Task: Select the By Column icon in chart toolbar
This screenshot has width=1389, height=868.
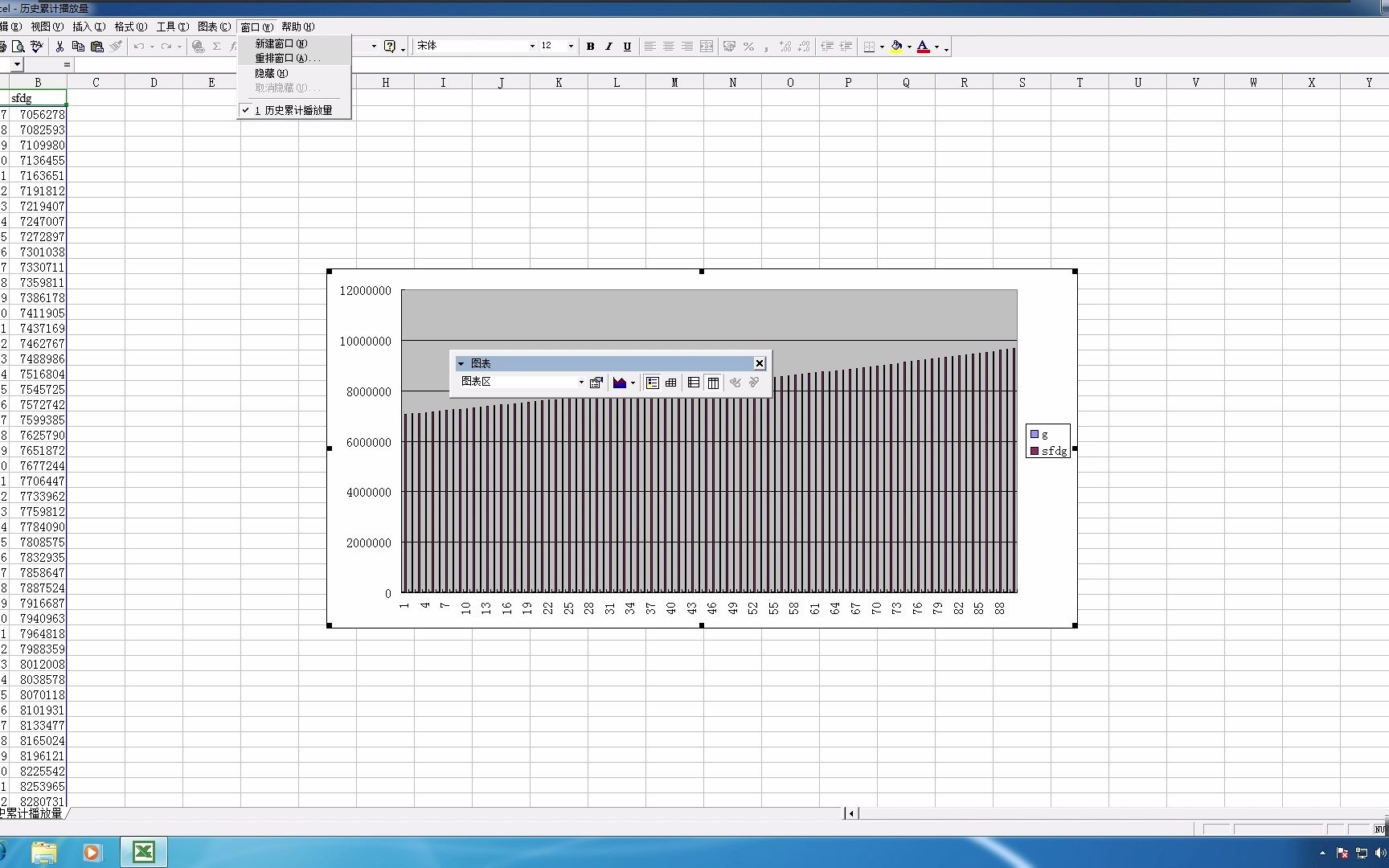Action: (713, 382)
